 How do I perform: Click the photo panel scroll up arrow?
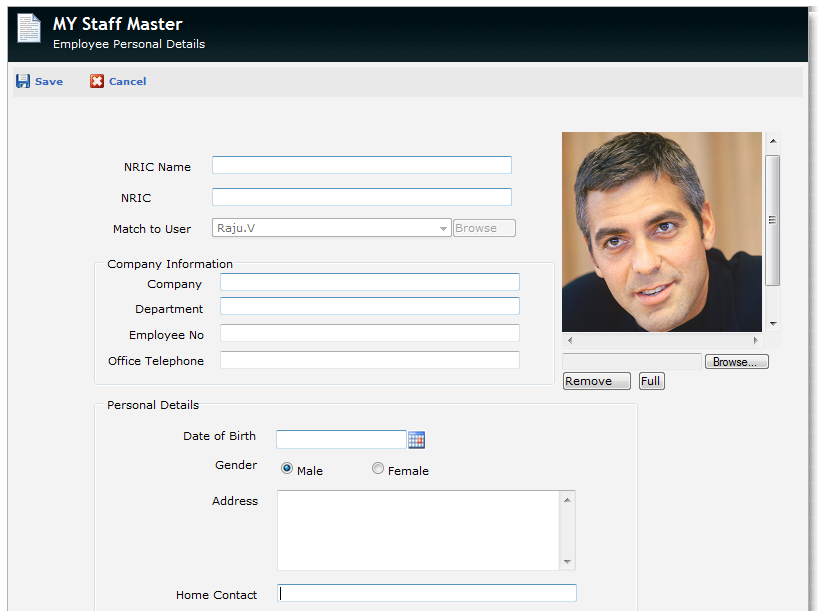773,141
